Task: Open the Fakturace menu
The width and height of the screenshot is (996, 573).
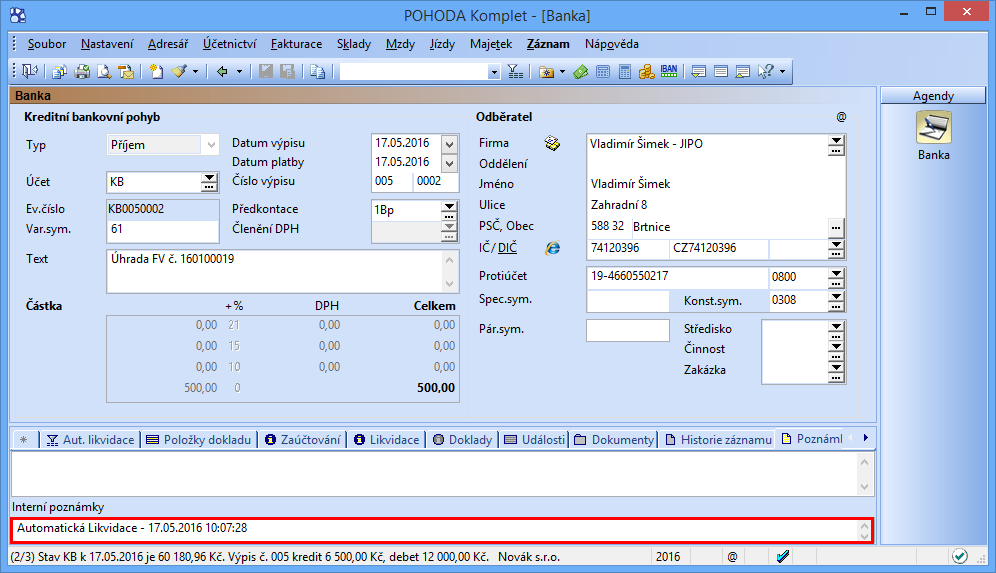Action: (x=296, y=44)
